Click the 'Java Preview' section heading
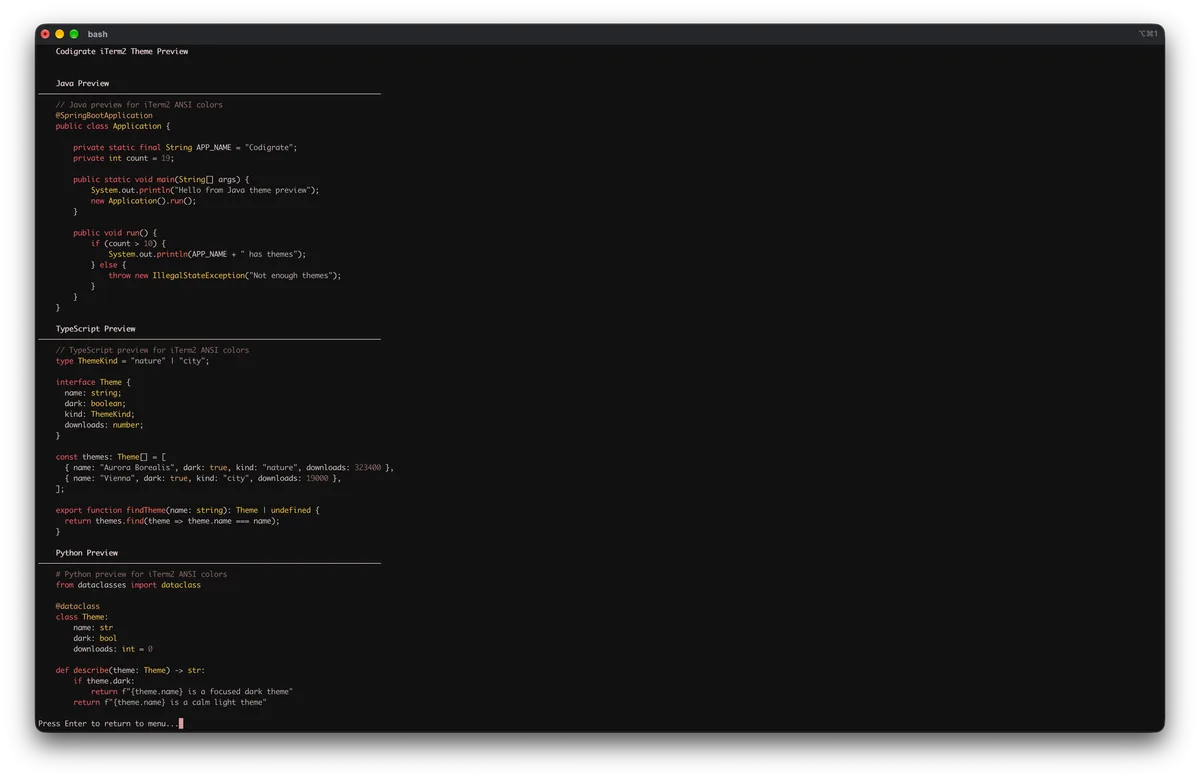The height and width of the screenshot is (779, 1200). [82, 83]
